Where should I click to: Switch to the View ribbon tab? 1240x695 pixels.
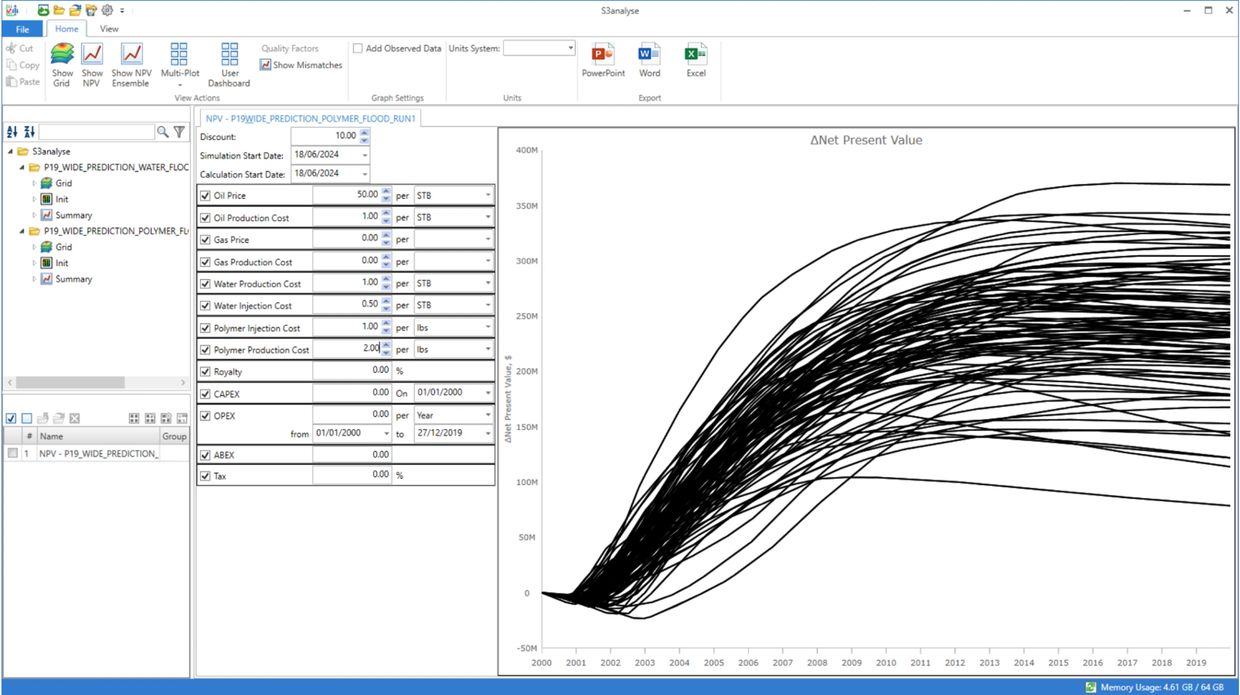(109, 29)
